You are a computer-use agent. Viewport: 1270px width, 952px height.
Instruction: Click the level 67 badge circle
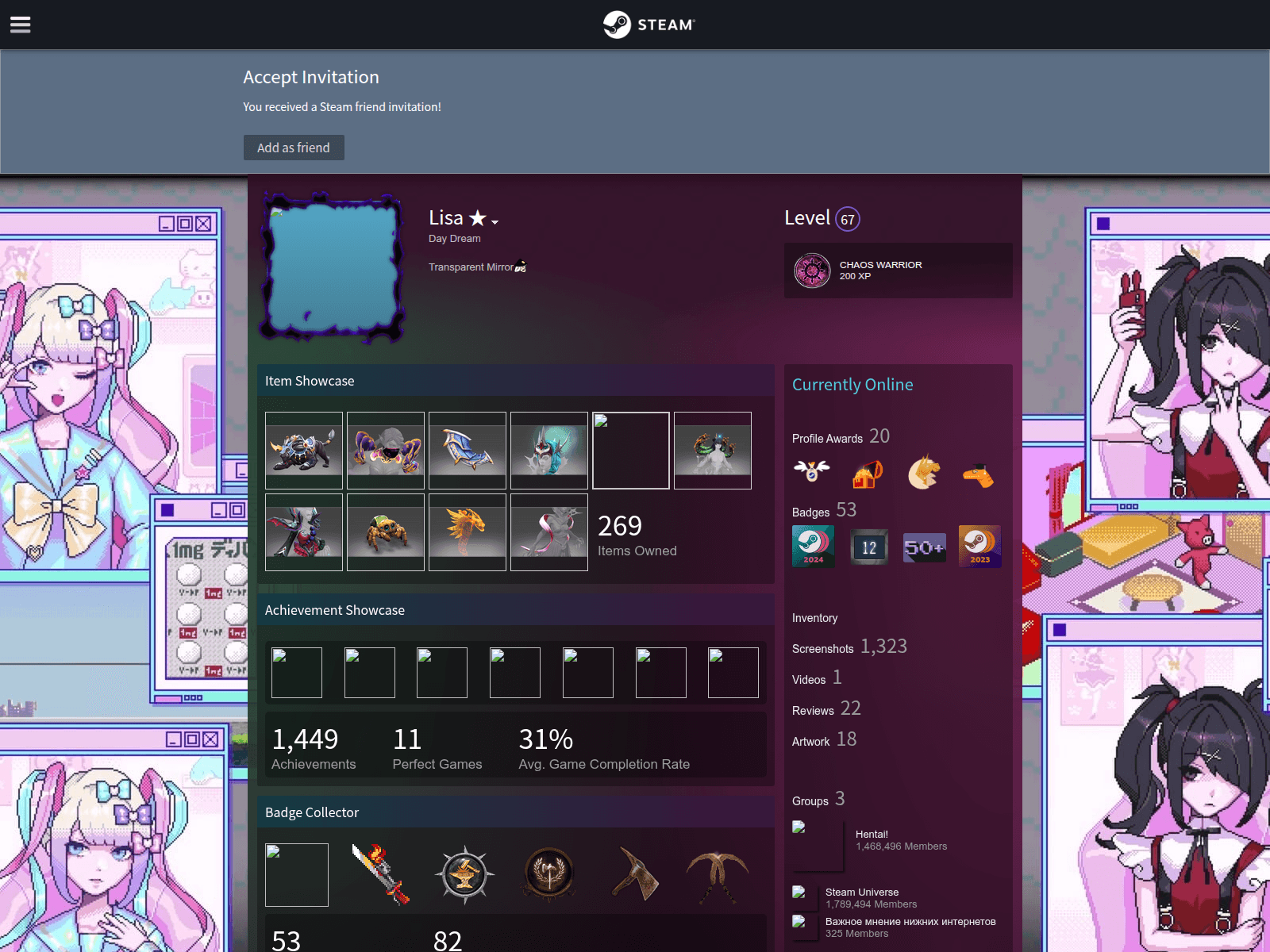point(848,219)
